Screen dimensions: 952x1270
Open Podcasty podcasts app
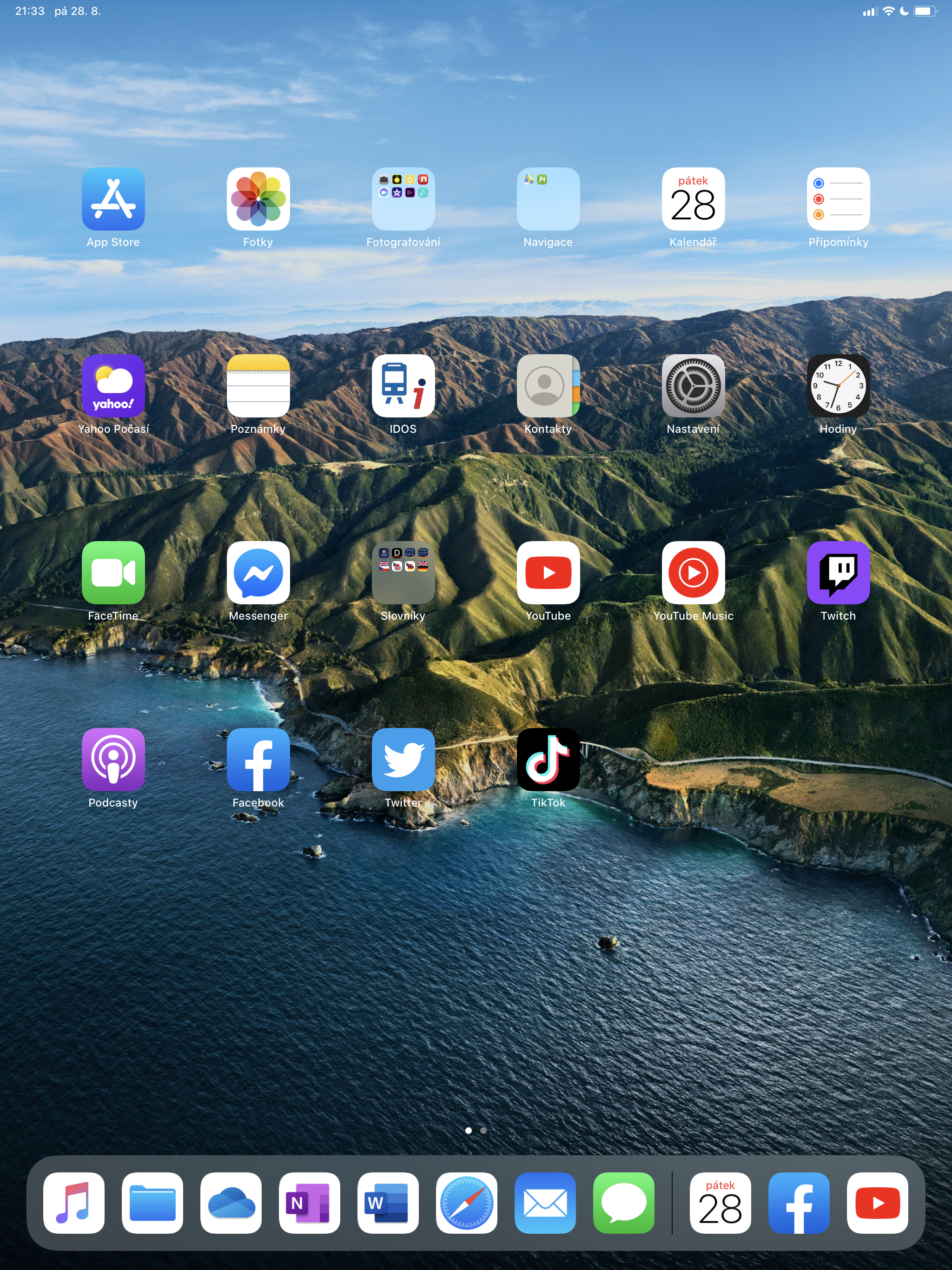(113, 759)
